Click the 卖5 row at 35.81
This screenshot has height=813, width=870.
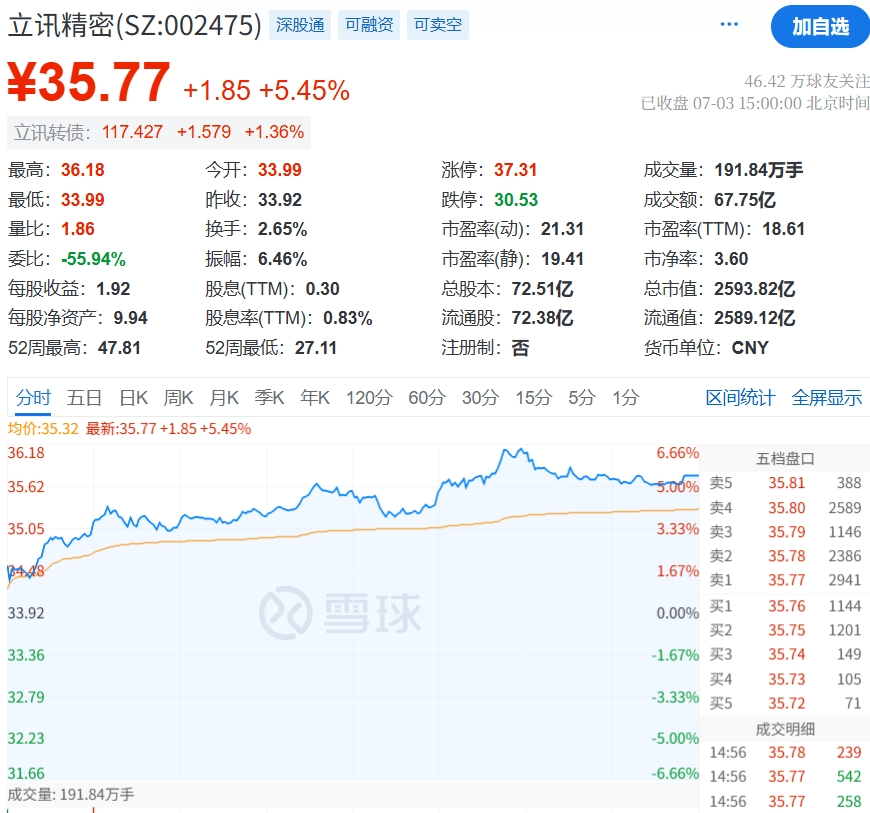(x=785, y=483)
